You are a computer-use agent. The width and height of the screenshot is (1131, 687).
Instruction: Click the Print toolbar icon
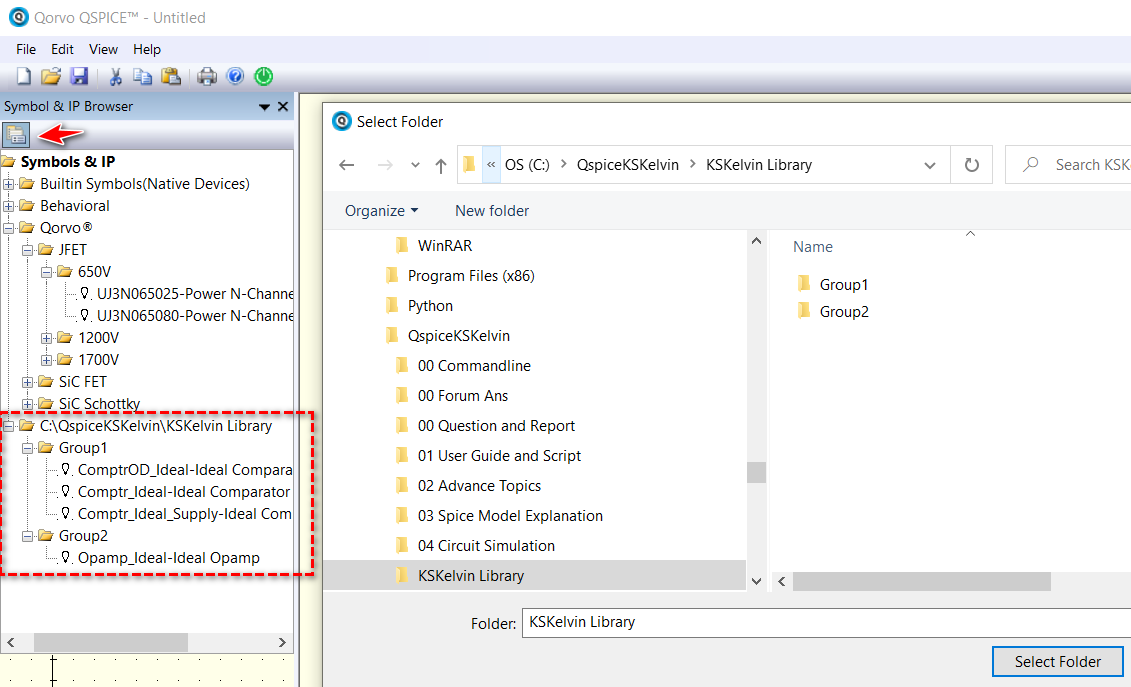(207, 76)
